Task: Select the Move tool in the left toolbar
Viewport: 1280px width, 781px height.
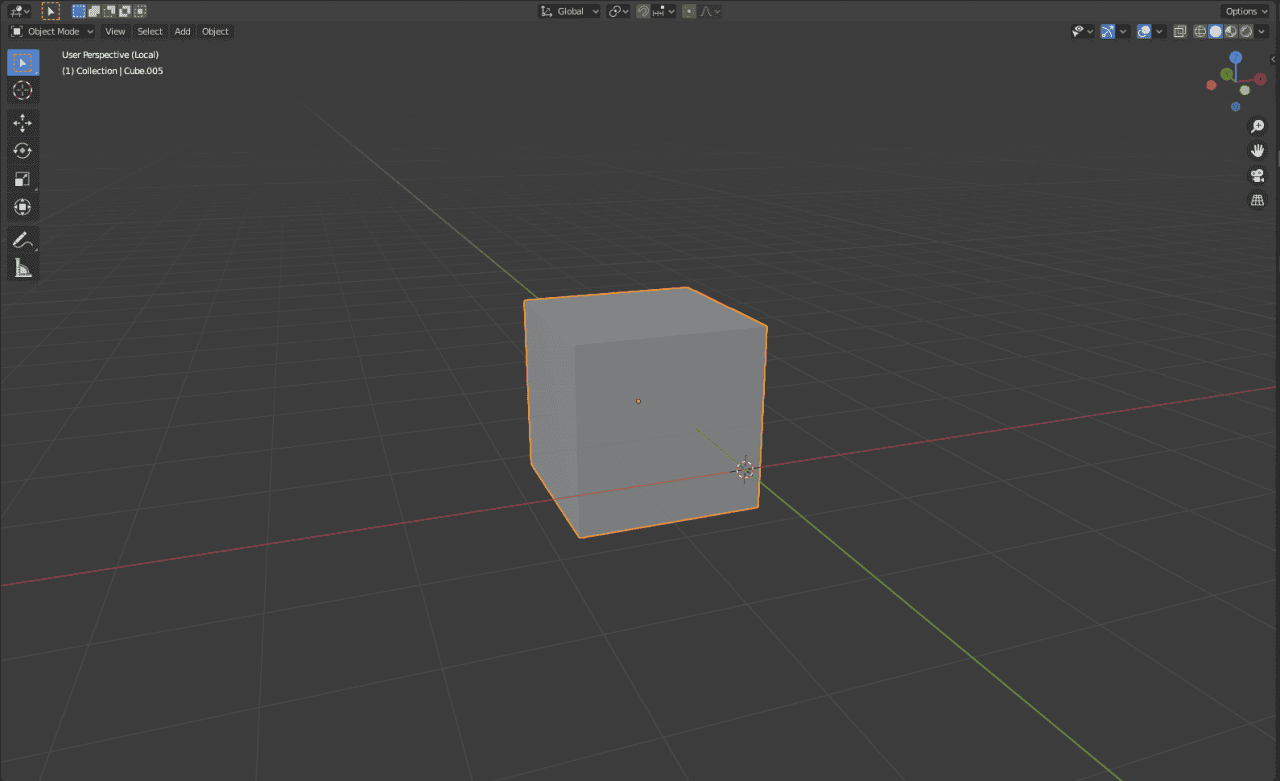Action: pyautogui.click(x=22, y=122)
